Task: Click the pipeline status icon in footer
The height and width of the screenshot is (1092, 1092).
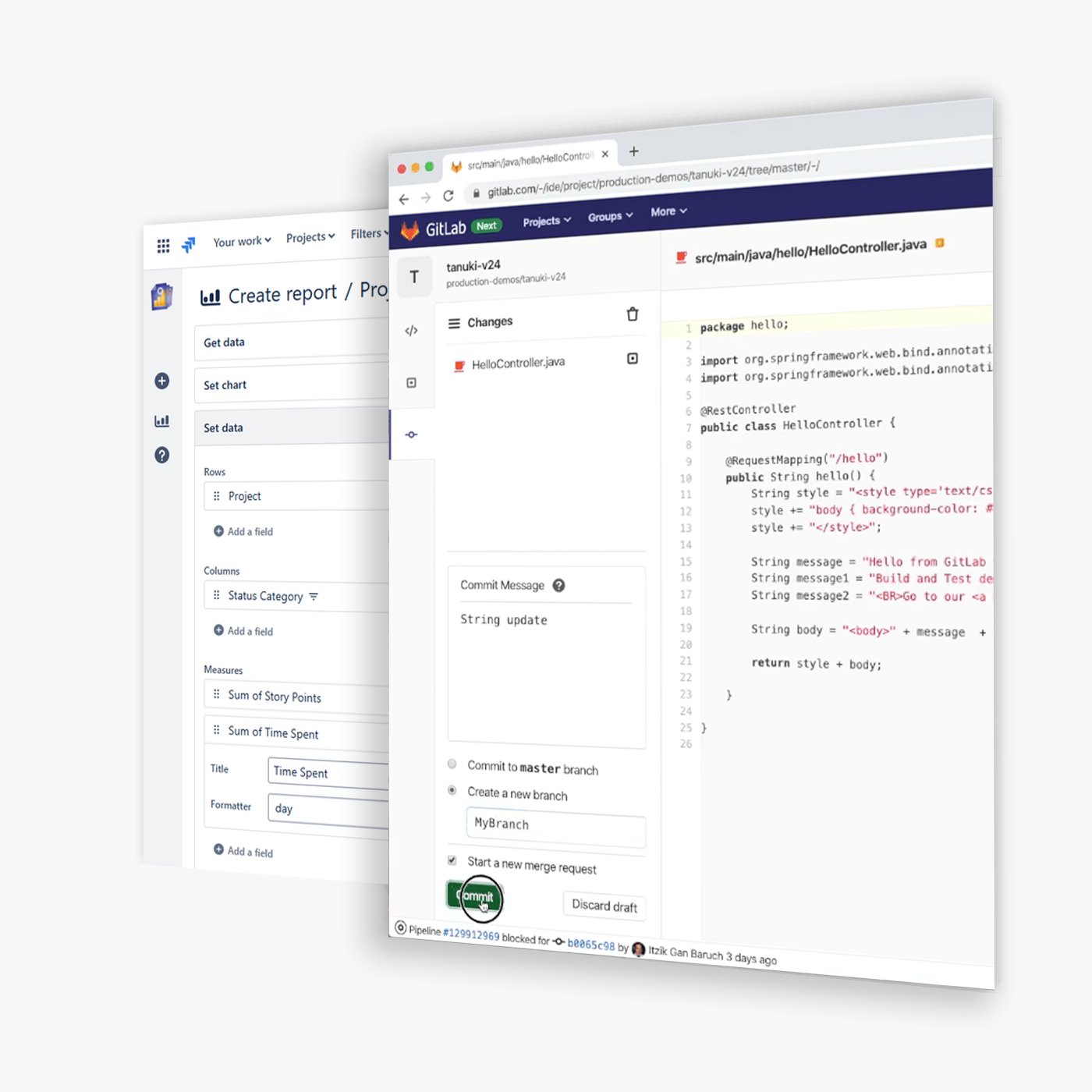Action: point(401,927)
